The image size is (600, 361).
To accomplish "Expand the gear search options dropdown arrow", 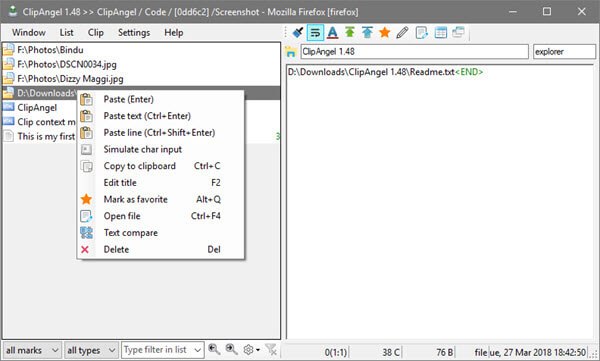I will tap(258, 350).
